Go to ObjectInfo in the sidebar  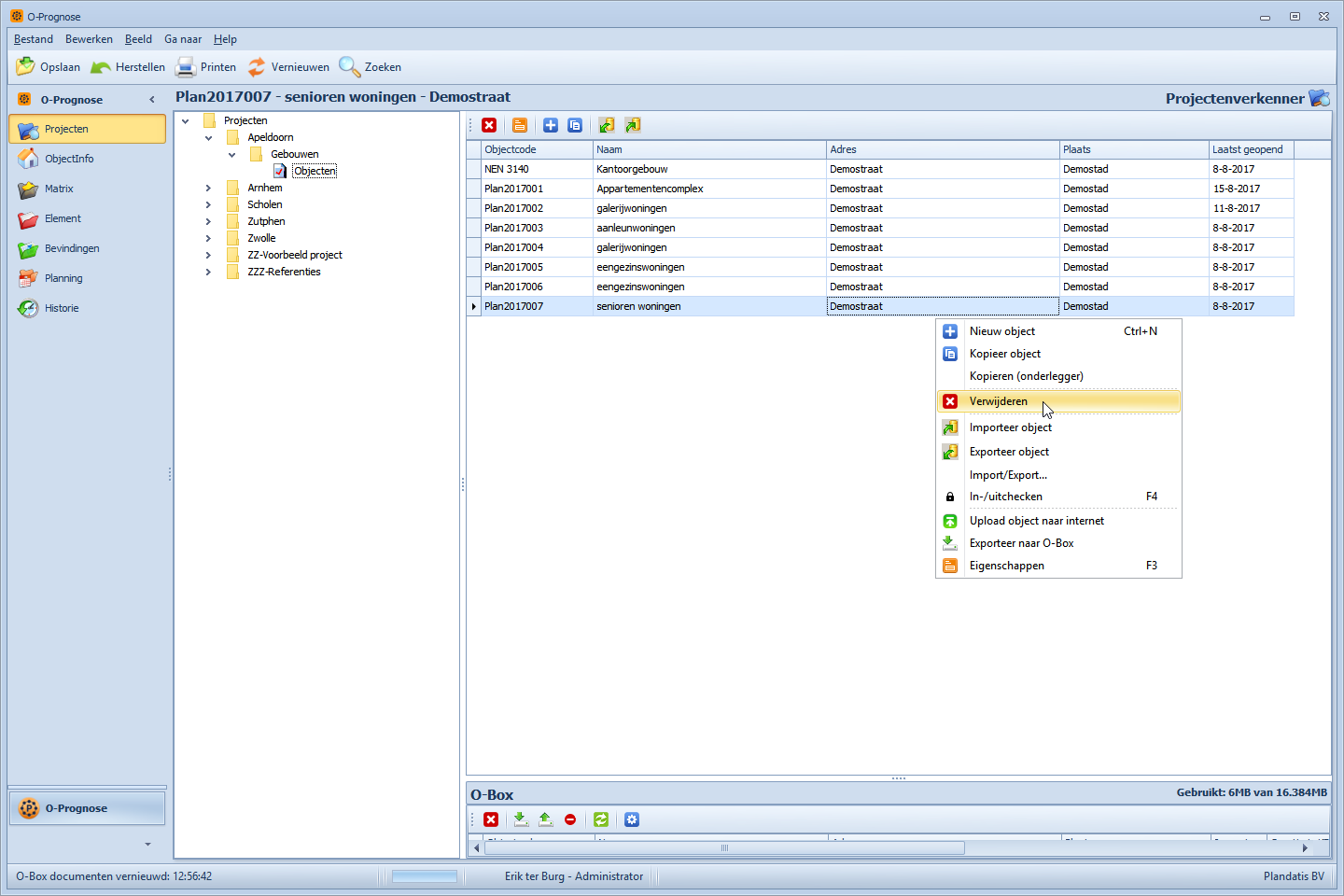pyautogui.click(x=87, y=159)
